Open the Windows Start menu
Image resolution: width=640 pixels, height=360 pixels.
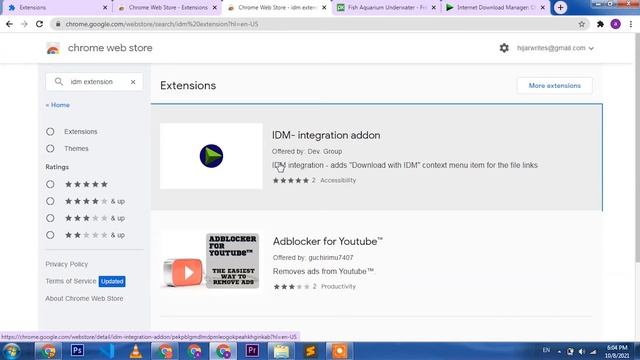point(12,351)
